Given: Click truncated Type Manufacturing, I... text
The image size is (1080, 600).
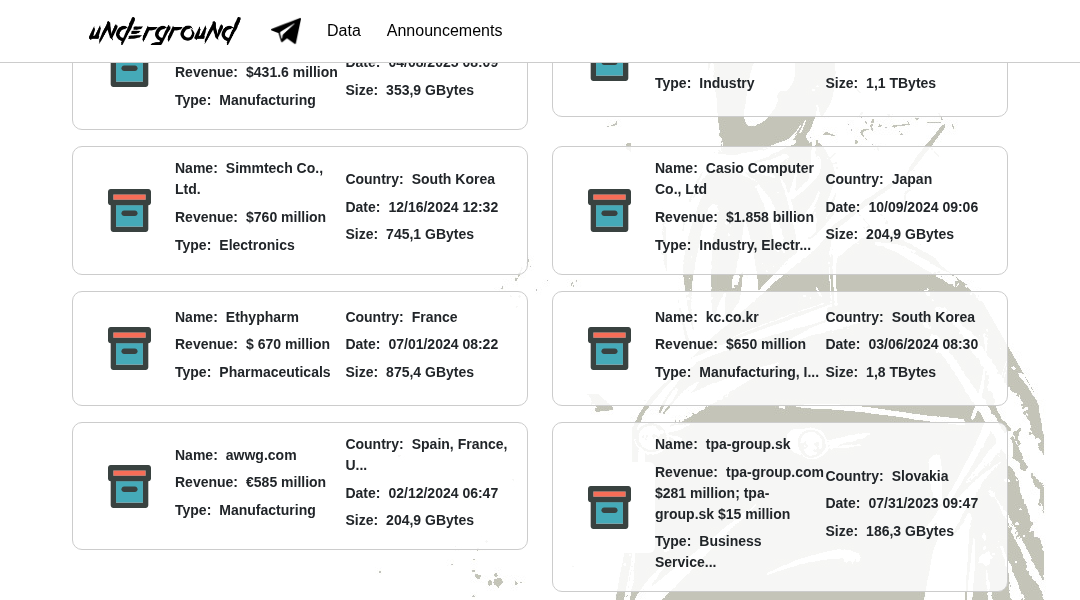Looking at the screenshot, I should tap(737, 372).
